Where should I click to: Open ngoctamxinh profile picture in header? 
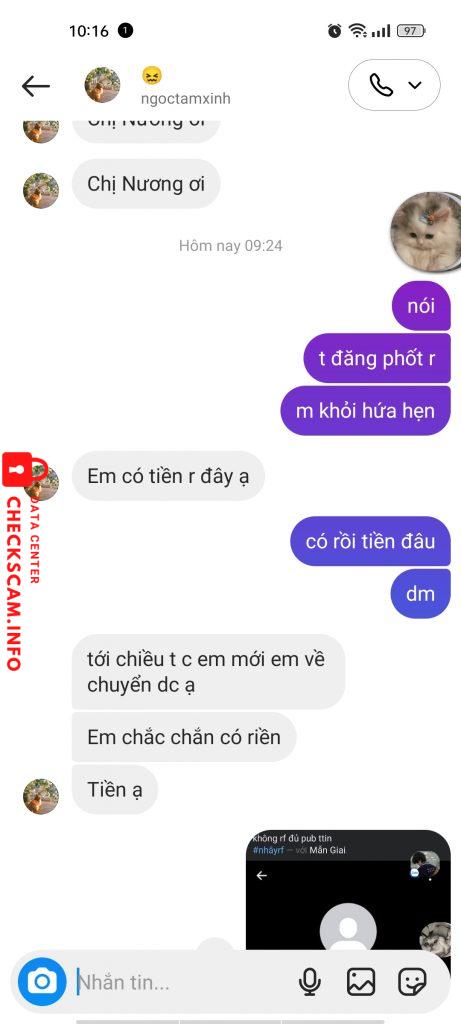tap(103, 85)
